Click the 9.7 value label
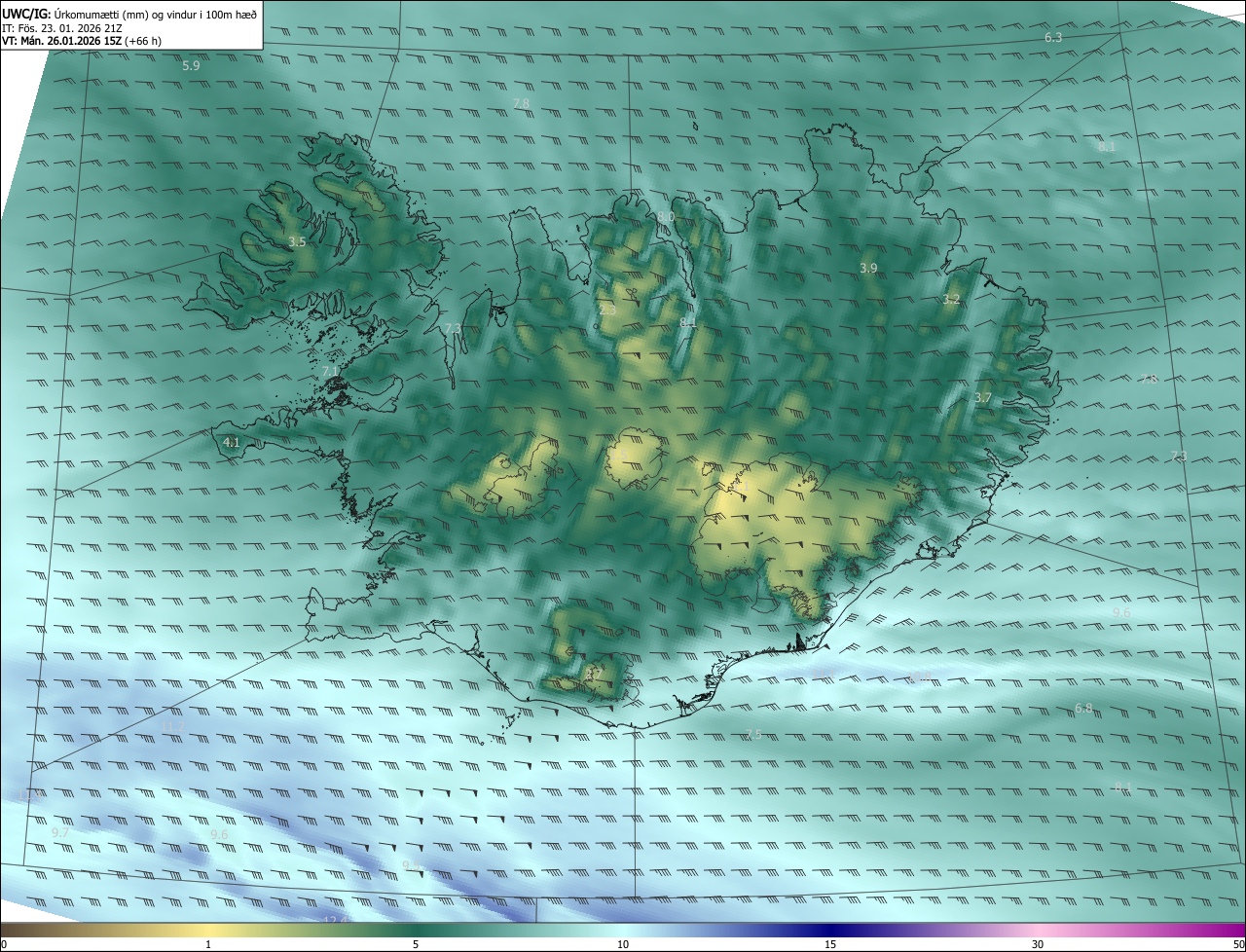This screenshot has height=952, width=1246. pos(60,833)
